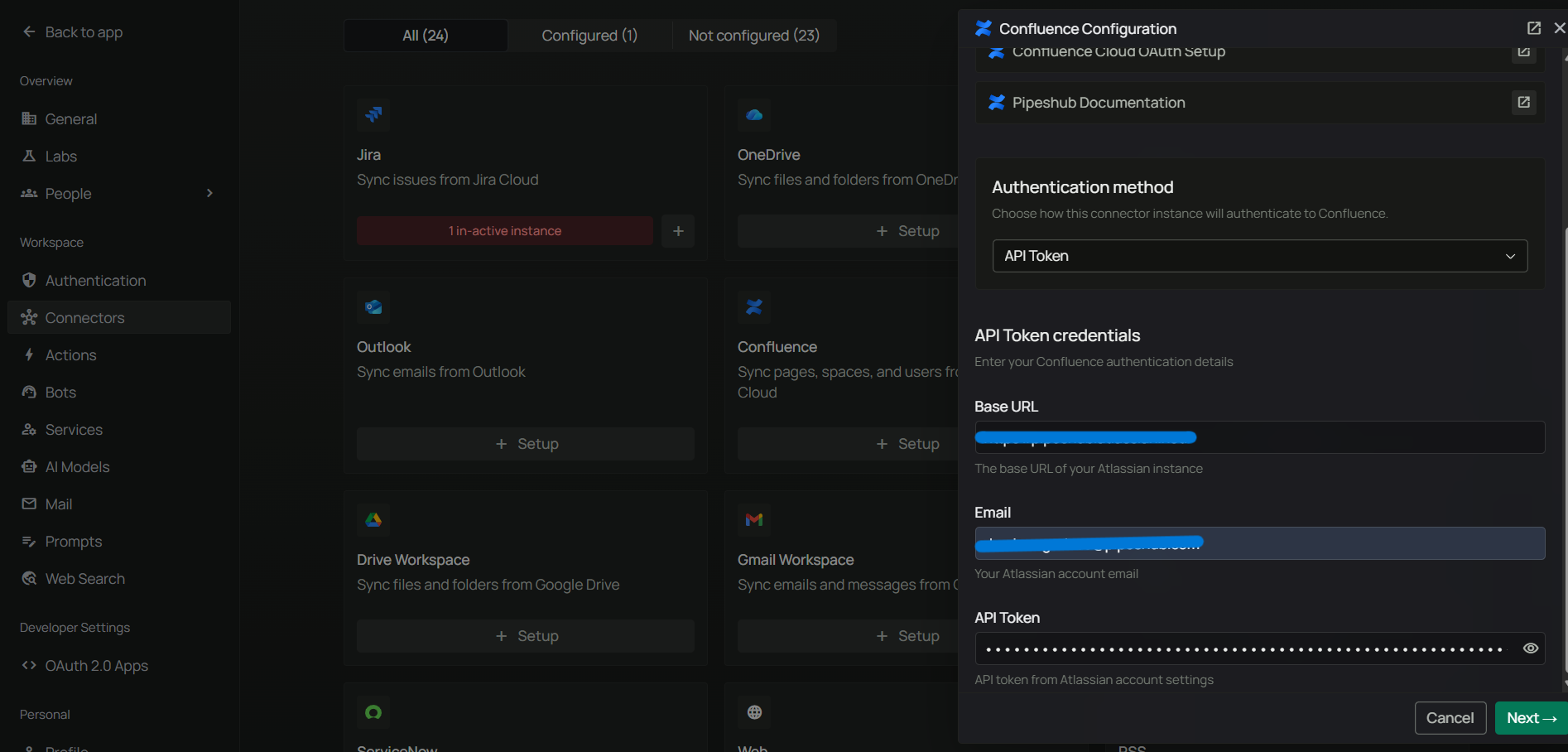The image size is (1568, 752).
Task: Click the Confluence logo in panel header
Action: pyautogui.click(x=984, y=28)
